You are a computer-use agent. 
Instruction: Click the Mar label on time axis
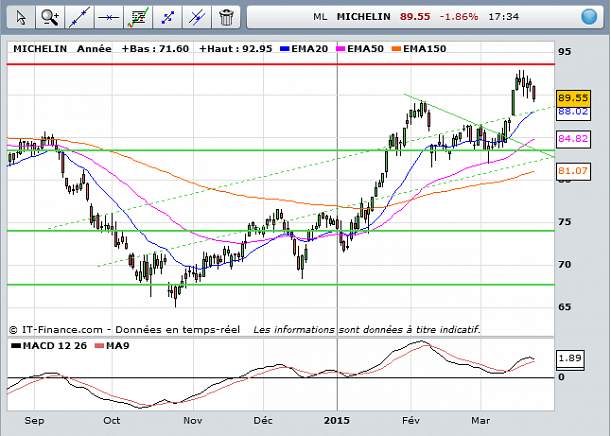(480, 421)
